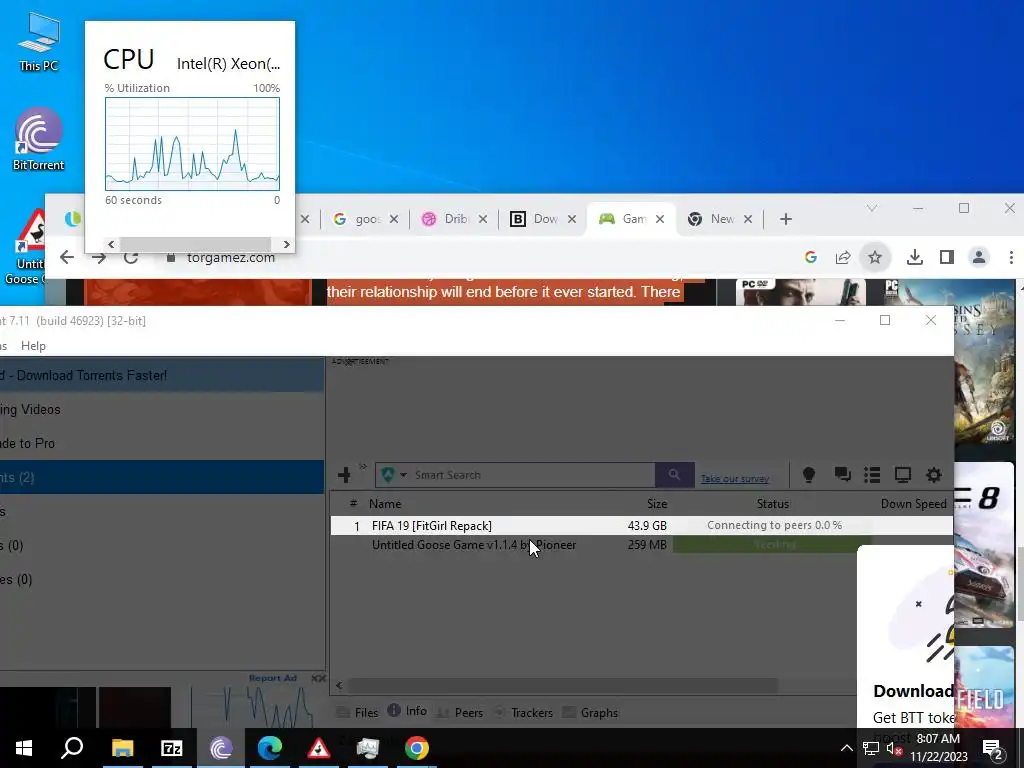Click the purple search button in BitTorrent
Viewport: 1024px width, 768px height.
674,475
